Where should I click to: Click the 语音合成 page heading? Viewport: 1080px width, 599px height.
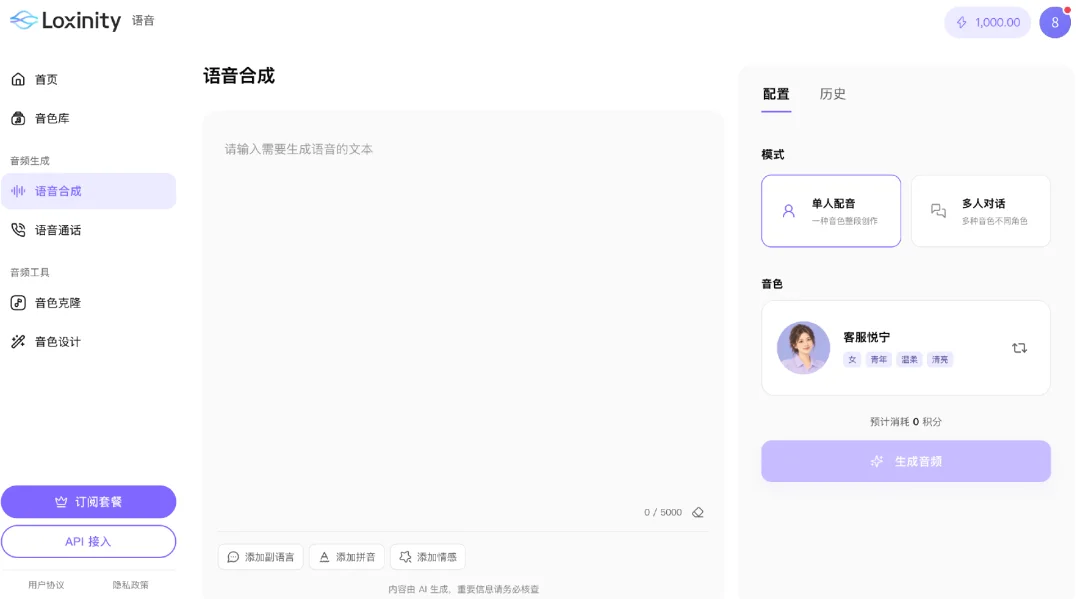click(x=239, y=76)
